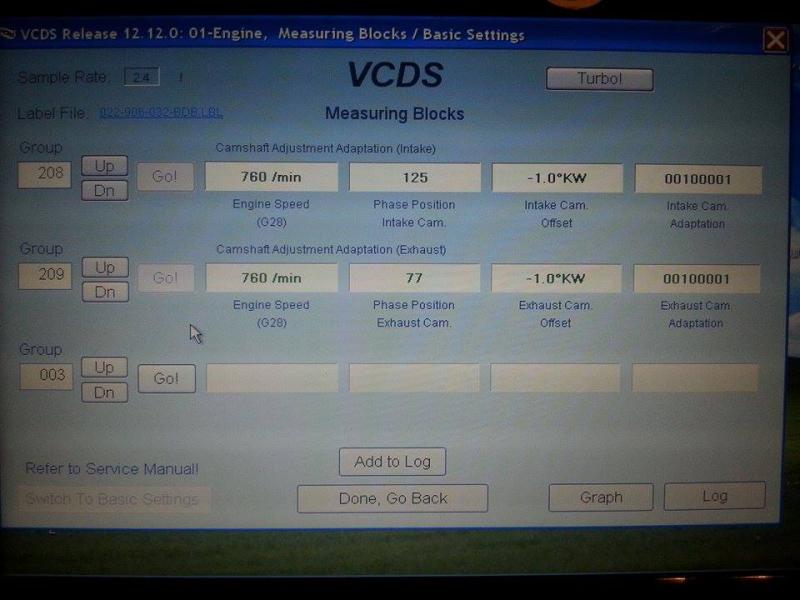The height and width of the screenshot is (600, 800).
Task: Decrease group 209 with Dn button
Action: tap(105, 292)
